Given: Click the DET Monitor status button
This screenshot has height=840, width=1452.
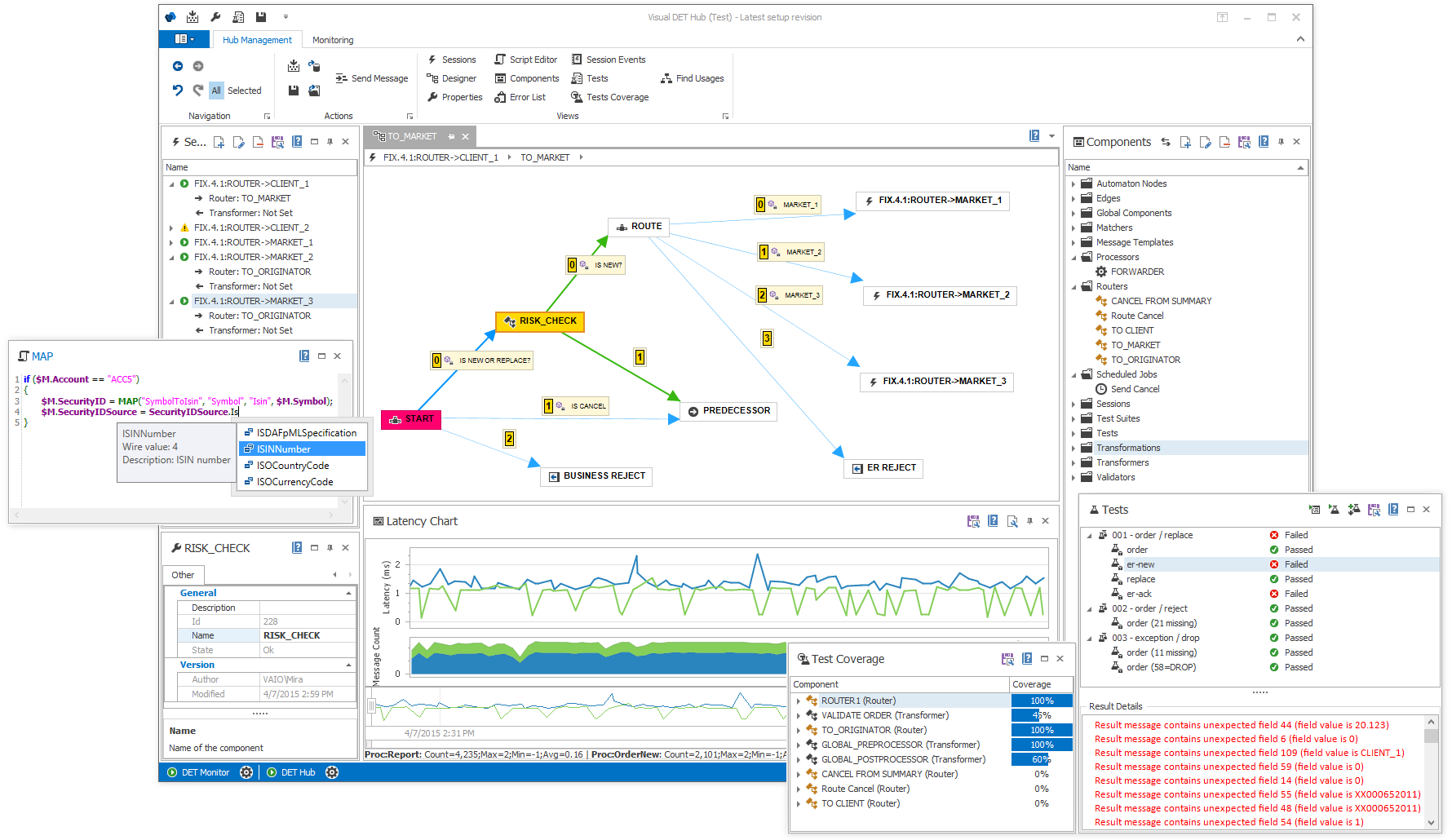Looking at the screenshot, I should (198, 772).
